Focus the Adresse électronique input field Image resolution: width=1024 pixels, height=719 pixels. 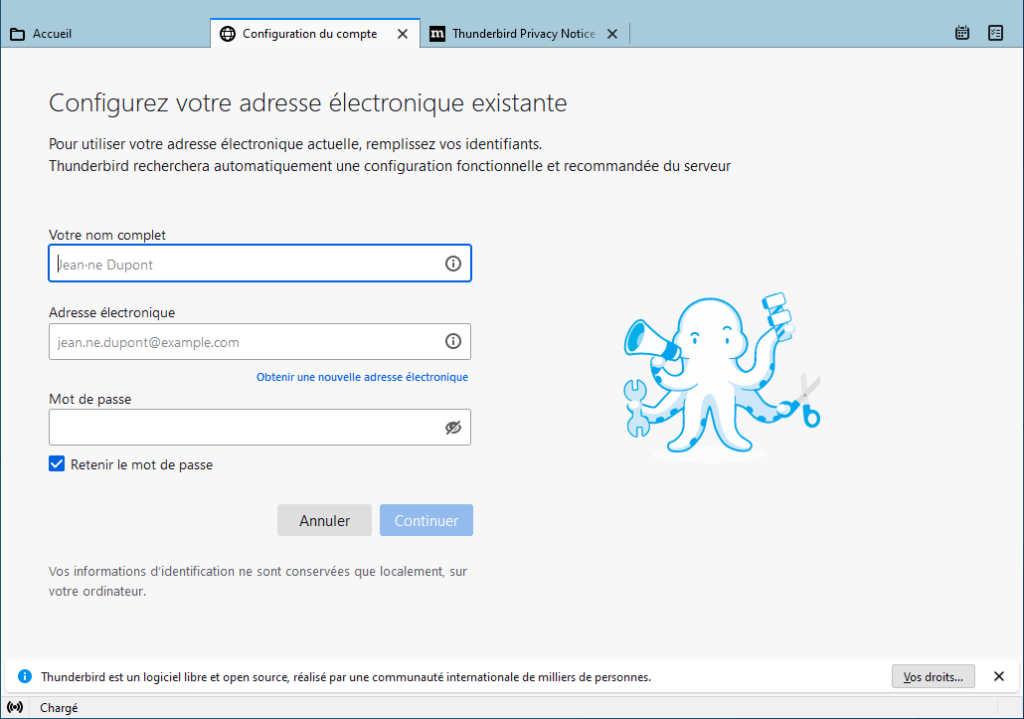click(260, 342)
